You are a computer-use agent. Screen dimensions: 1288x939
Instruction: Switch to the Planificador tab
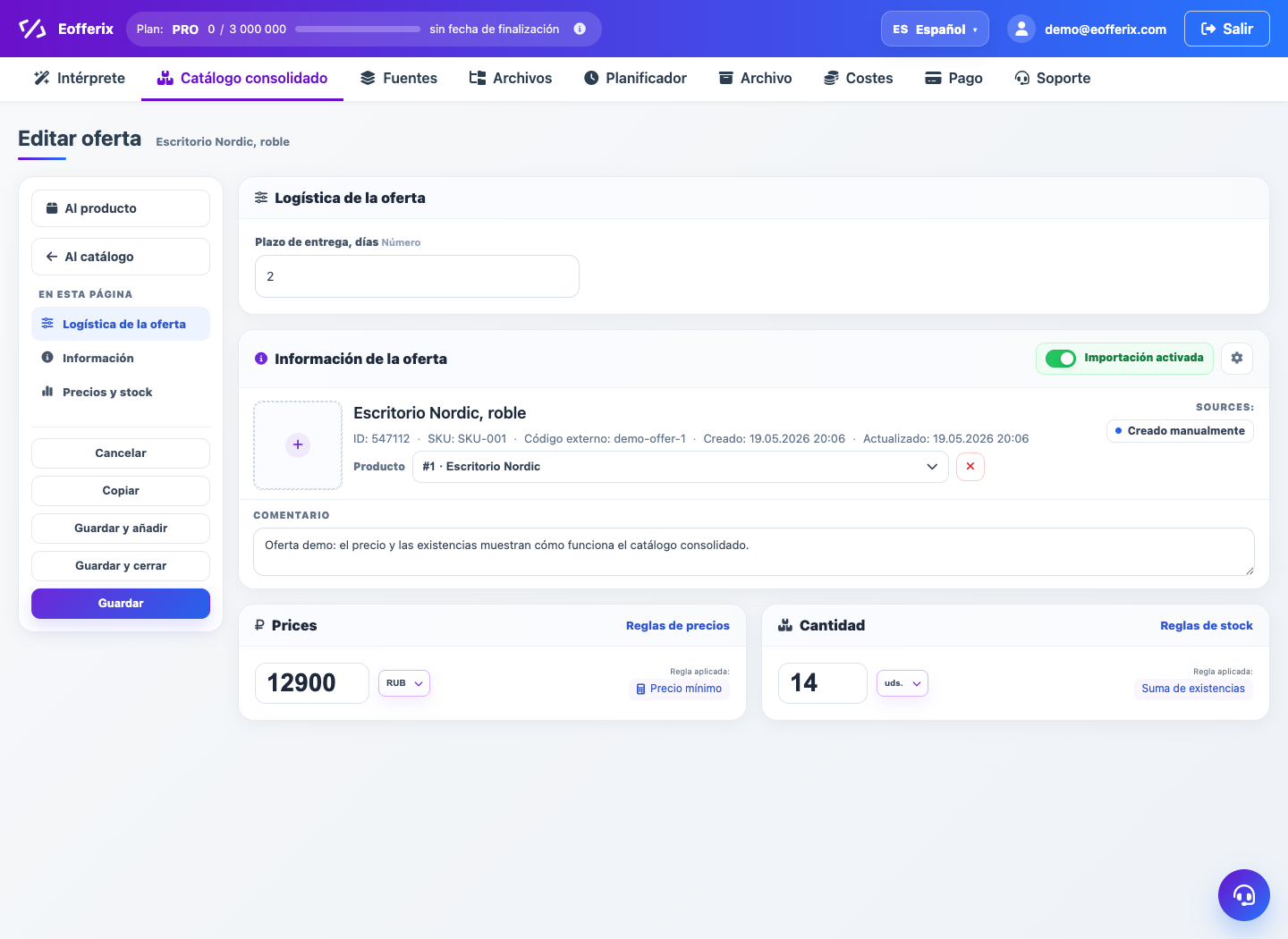click(x=635, y=78)
